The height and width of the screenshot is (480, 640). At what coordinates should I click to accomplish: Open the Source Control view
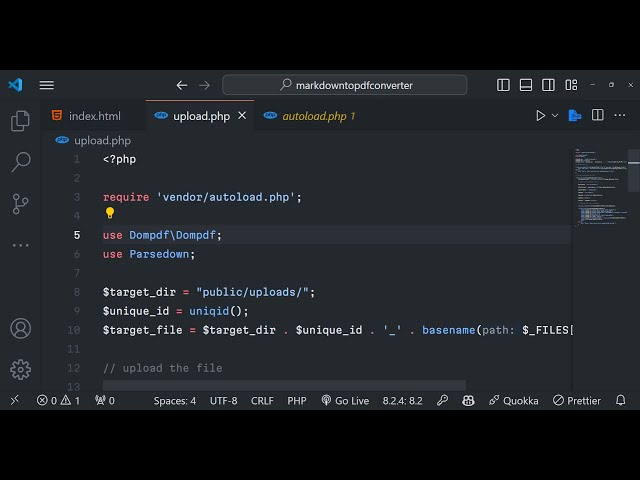coord(20,204)
